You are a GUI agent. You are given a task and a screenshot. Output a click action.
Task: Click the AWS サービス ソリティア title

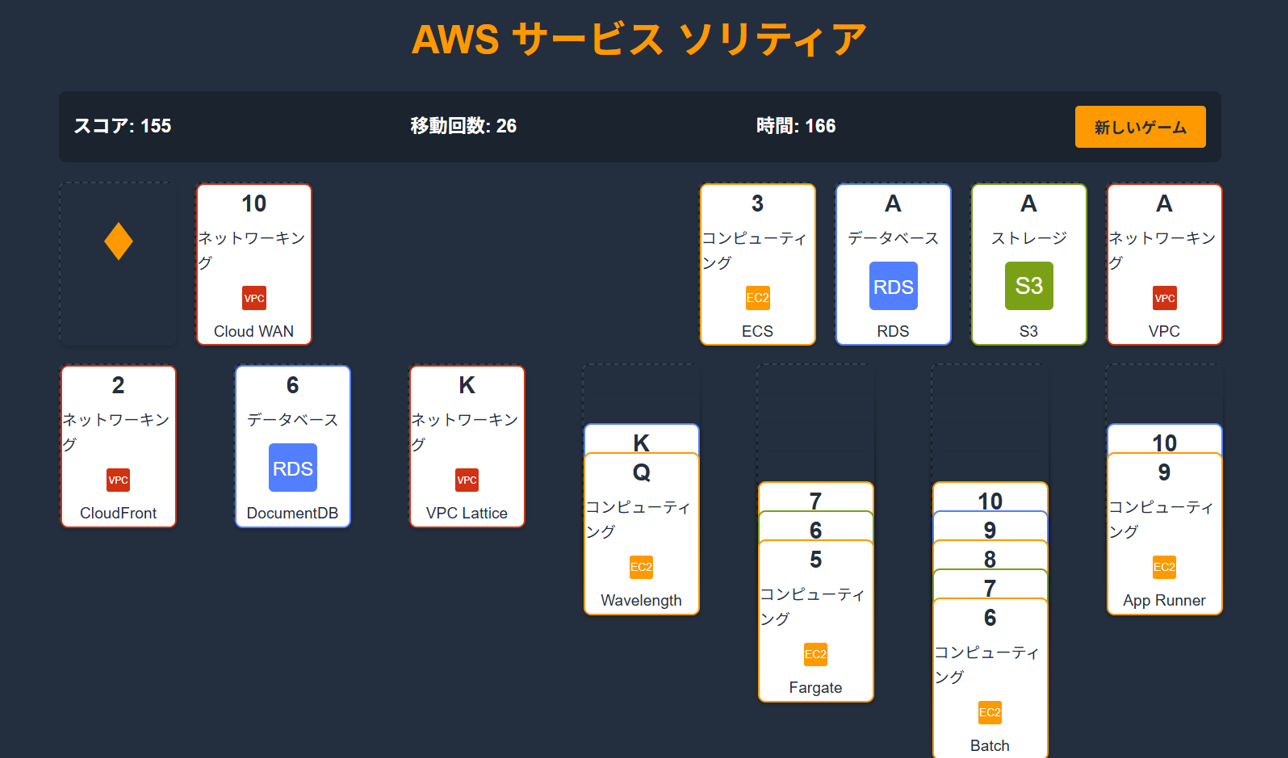640,39
